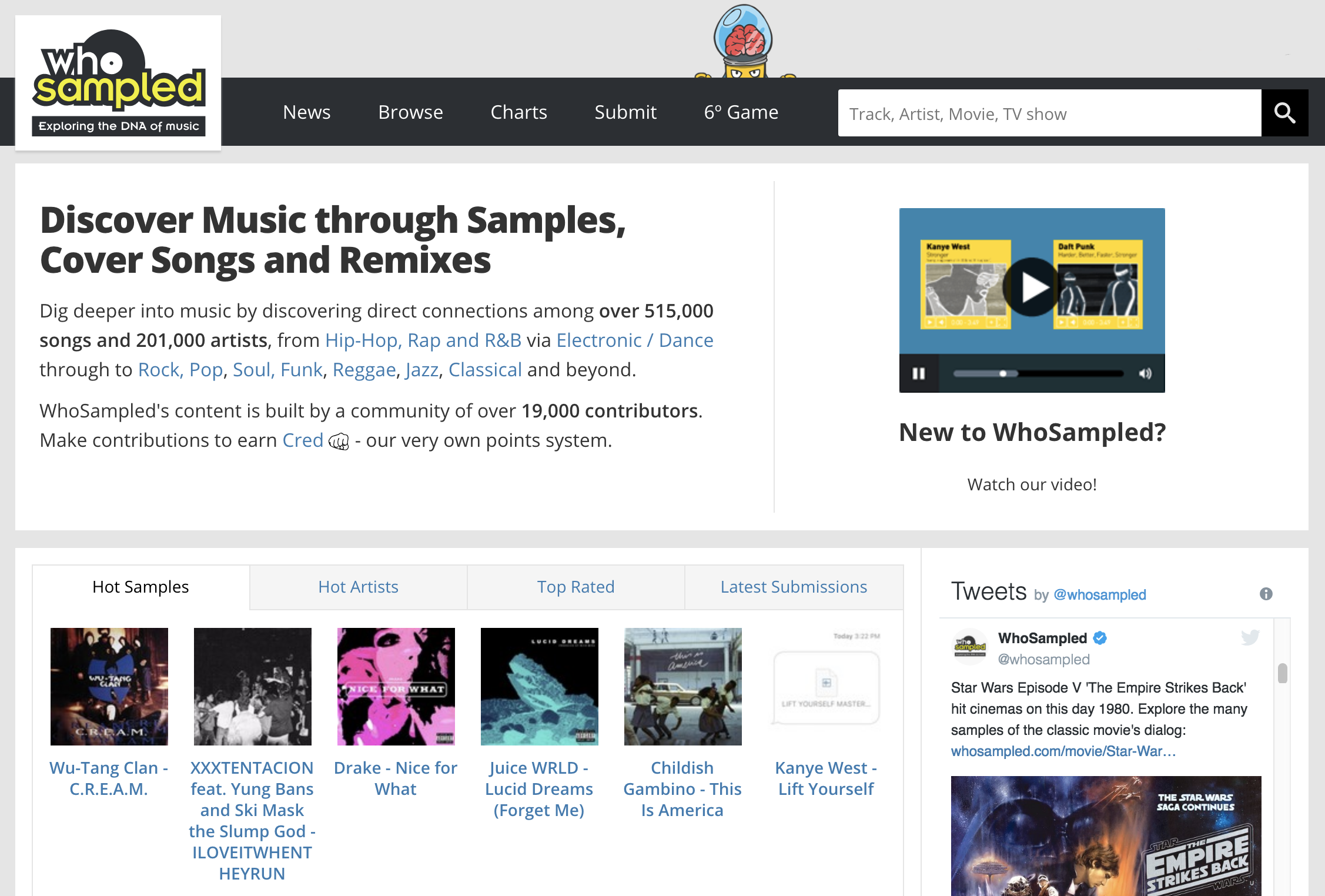The width and height of the screenshot is (1325, 896).
Task: Click the search magnifier icon button
Action: [x=1284, y=113]
